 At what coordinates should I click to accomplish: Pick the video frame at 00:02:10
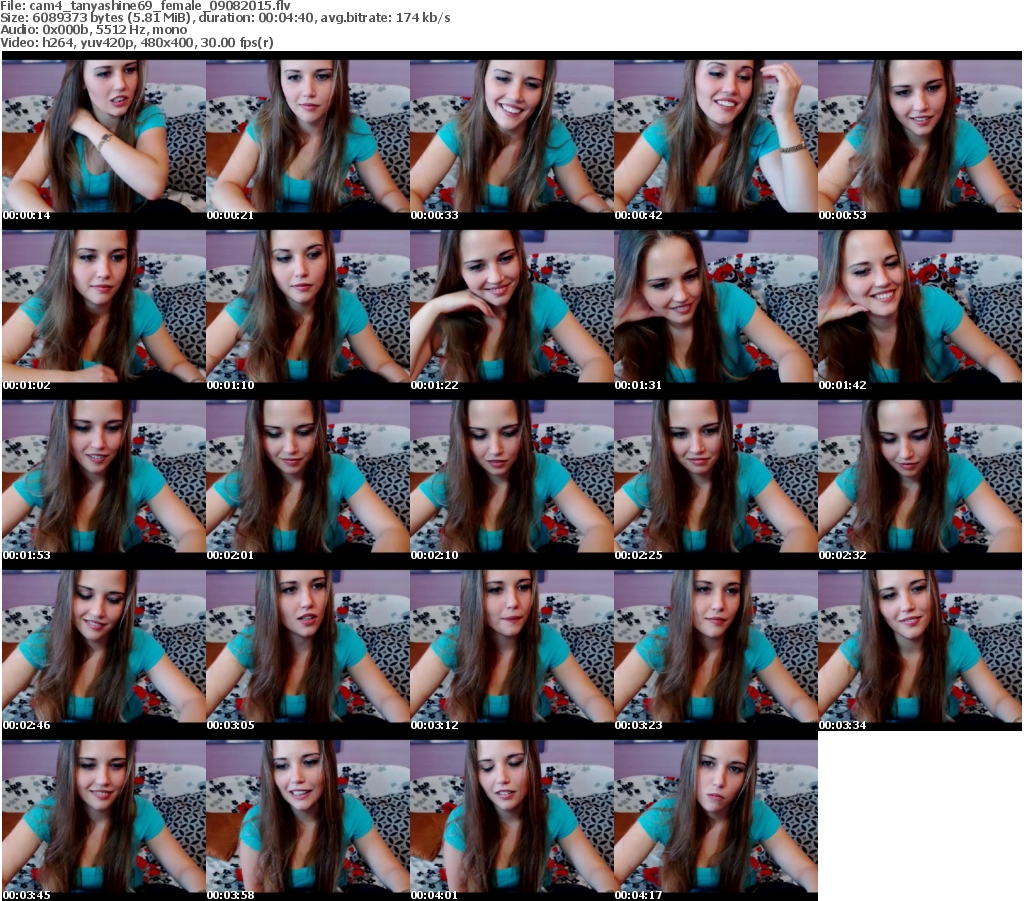point(512,477)
